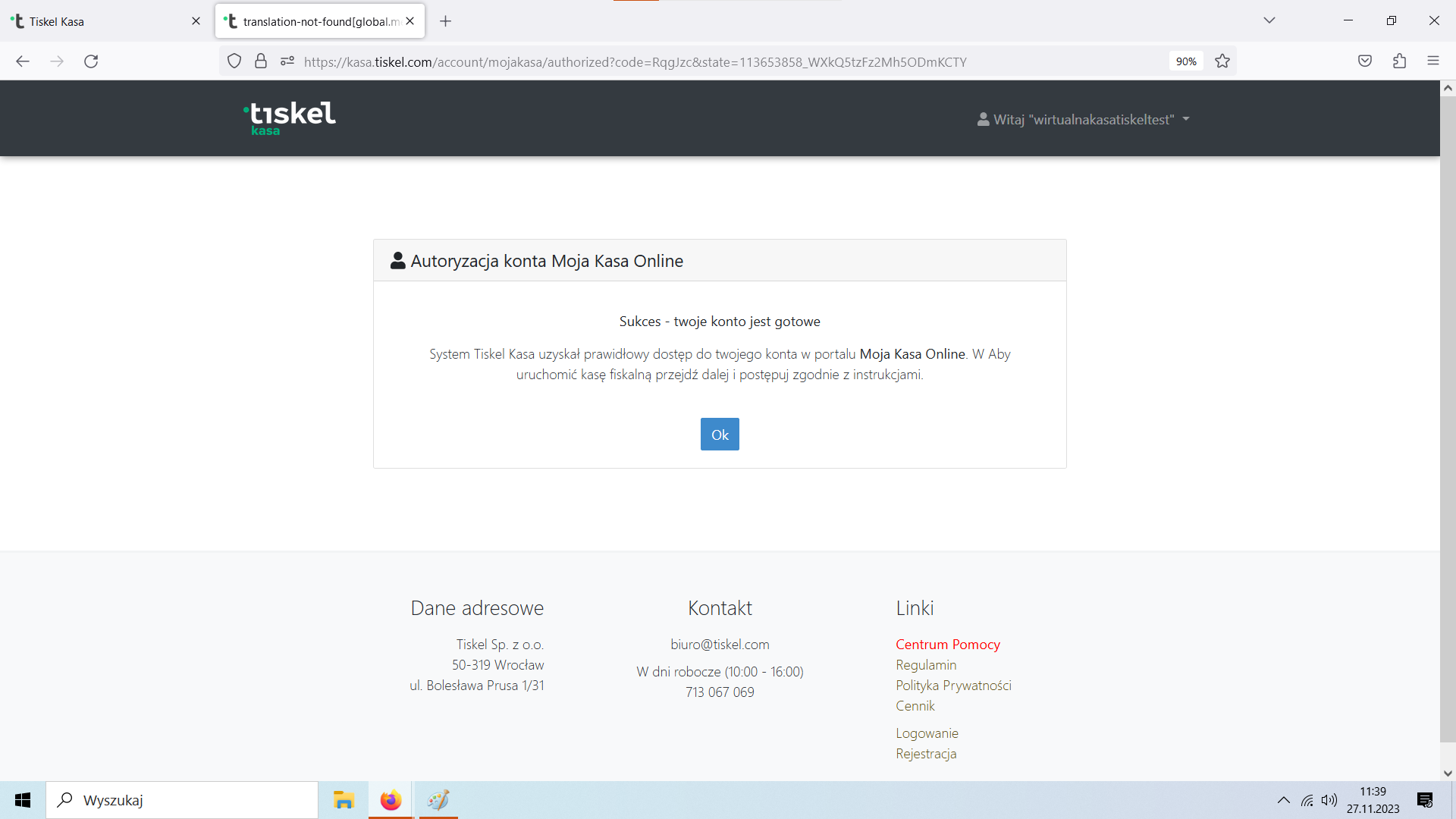
Task: Click the Firefox taskbar icon
Action: [391, 800]
